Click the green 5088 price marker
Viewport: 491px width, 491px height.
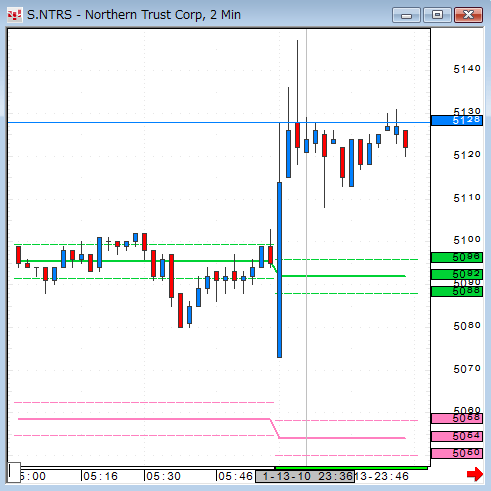(457, 291)
